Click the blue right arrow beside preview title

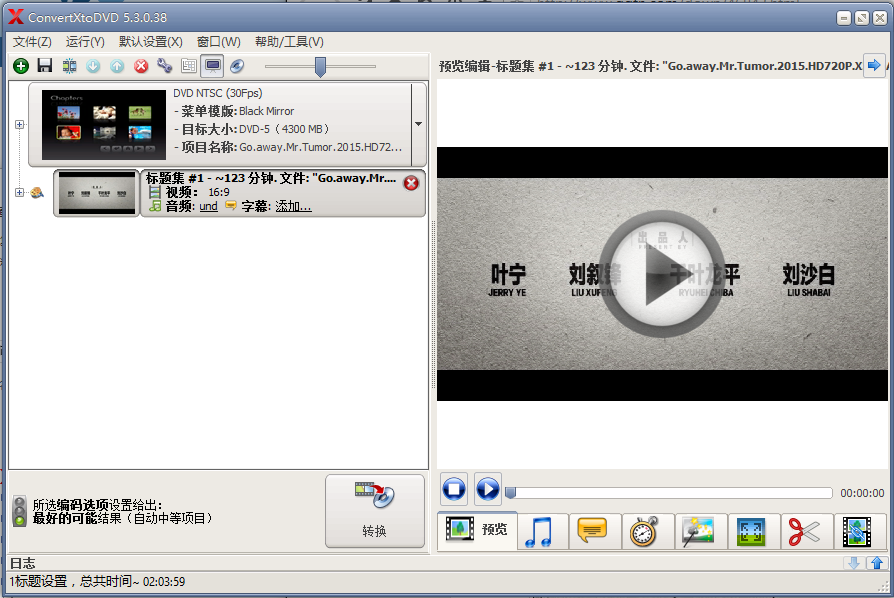874,66
